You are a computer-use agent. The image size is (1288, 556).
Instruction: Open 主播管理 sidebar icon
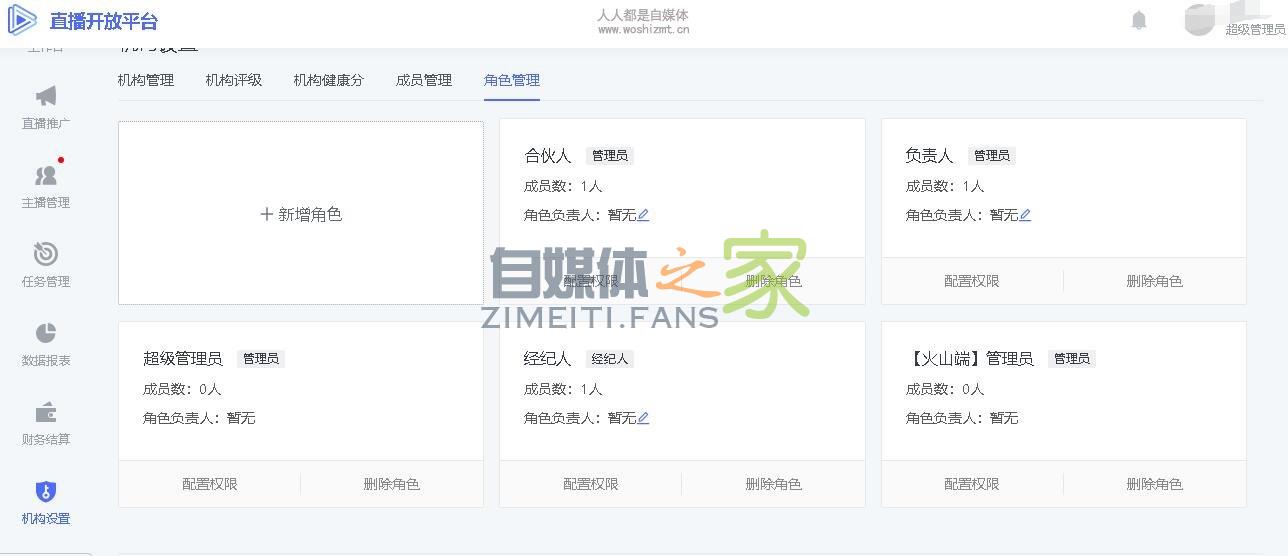(46, 176)
